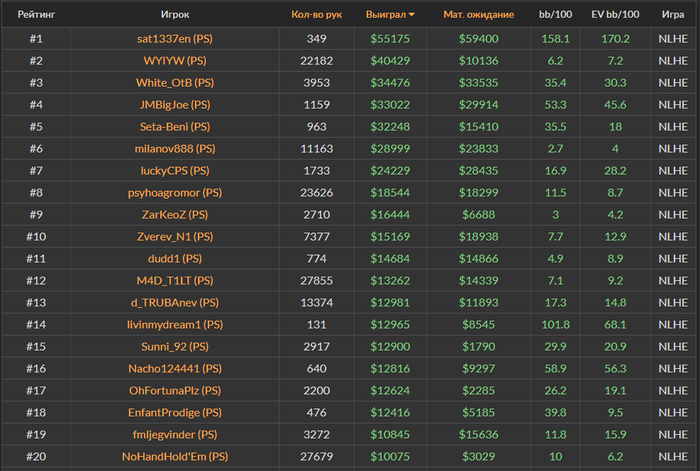Open luckyCPS (PS) player link

(175, 171)
